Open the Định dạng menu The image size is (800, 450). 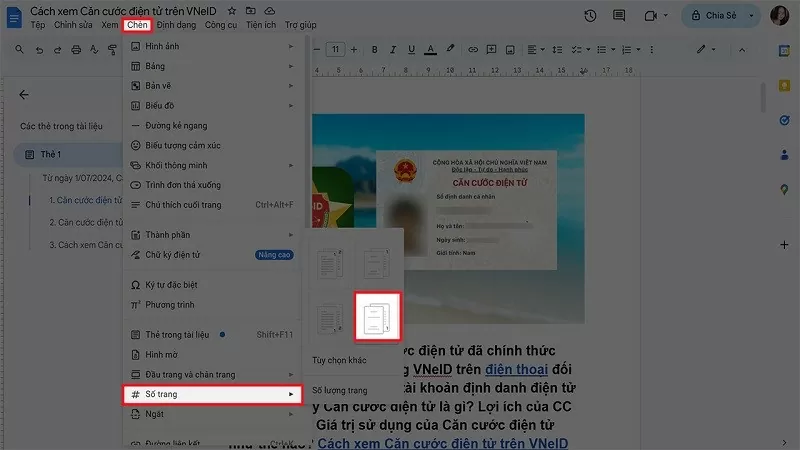(176, 25)
